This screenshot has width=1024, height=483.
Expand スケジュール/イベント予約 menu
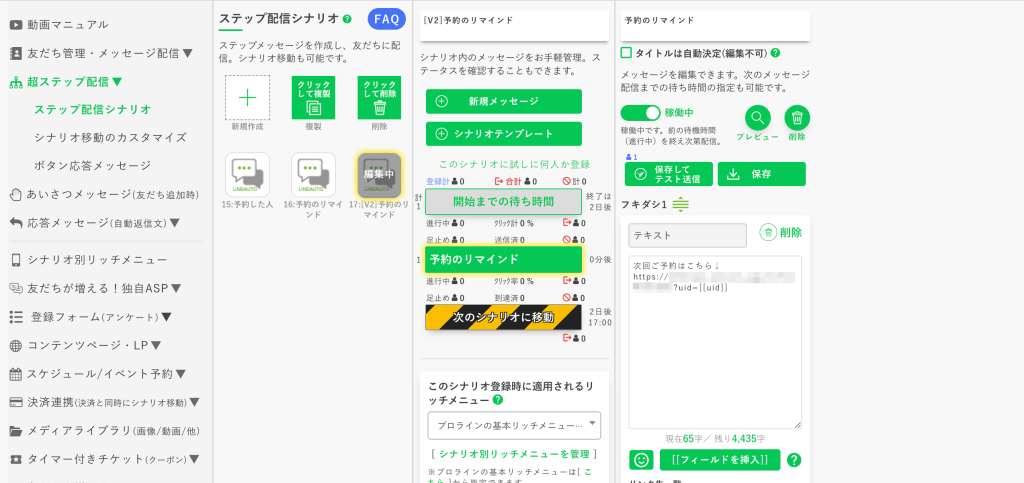(x=98, y=374)
